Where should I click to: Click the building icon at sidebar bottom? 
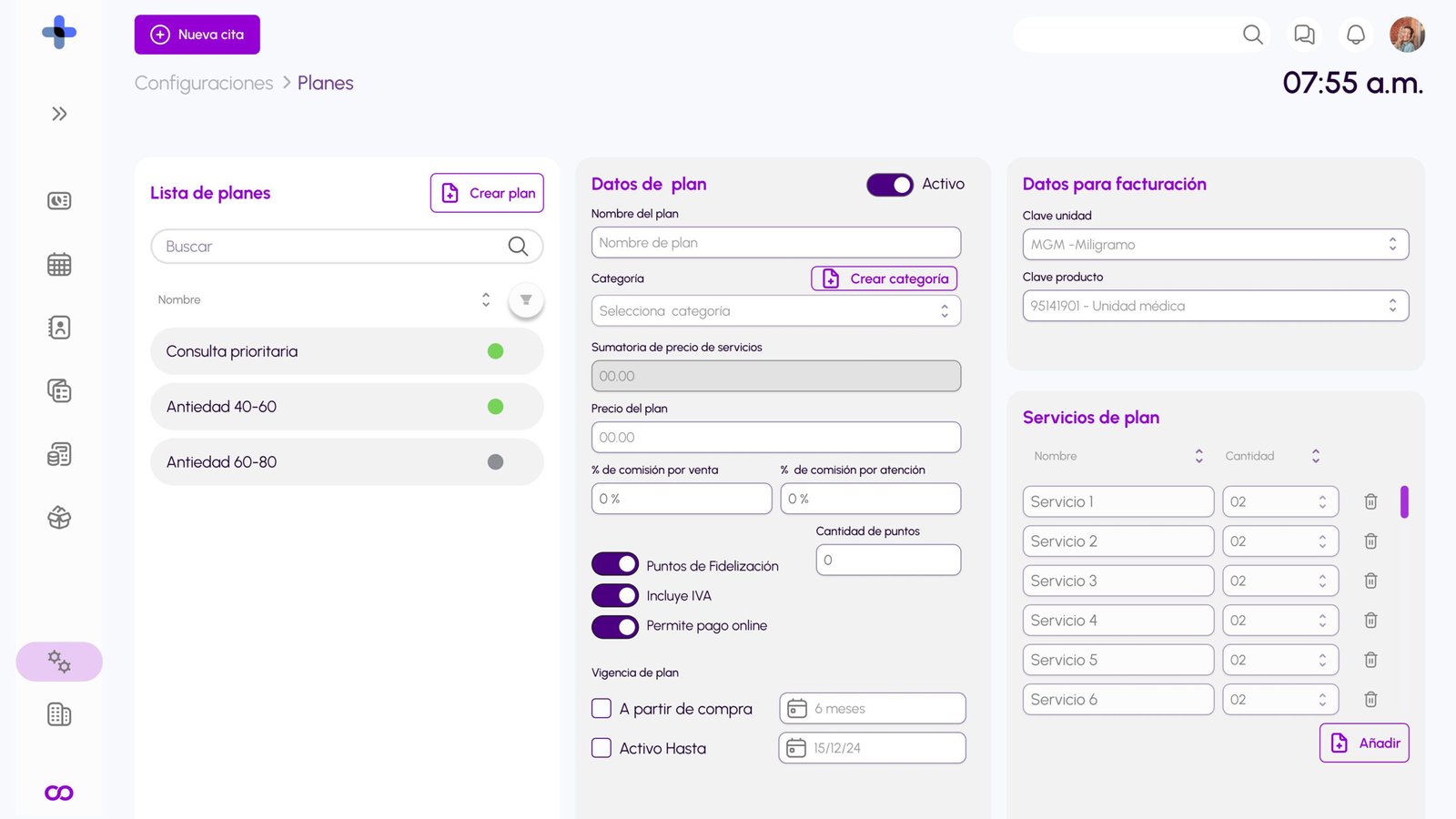[58, 714]
